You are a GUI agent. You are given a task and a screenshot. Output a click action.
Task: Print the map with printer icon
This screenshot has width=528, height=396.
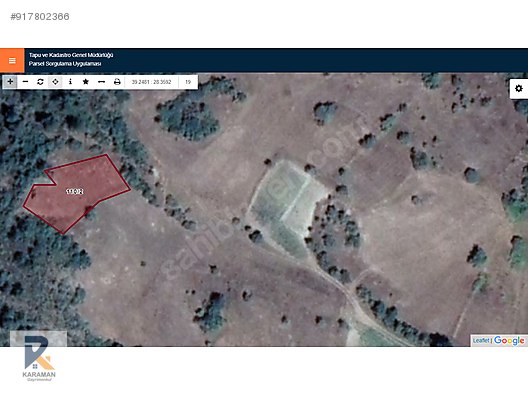[117, 82]
